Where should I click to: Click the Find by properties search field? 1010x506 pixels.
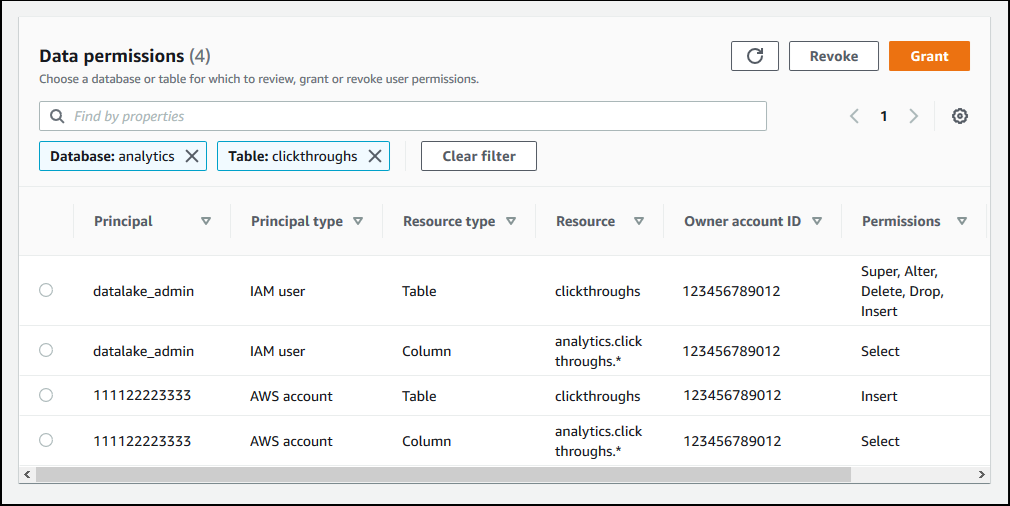pos(410,116)
